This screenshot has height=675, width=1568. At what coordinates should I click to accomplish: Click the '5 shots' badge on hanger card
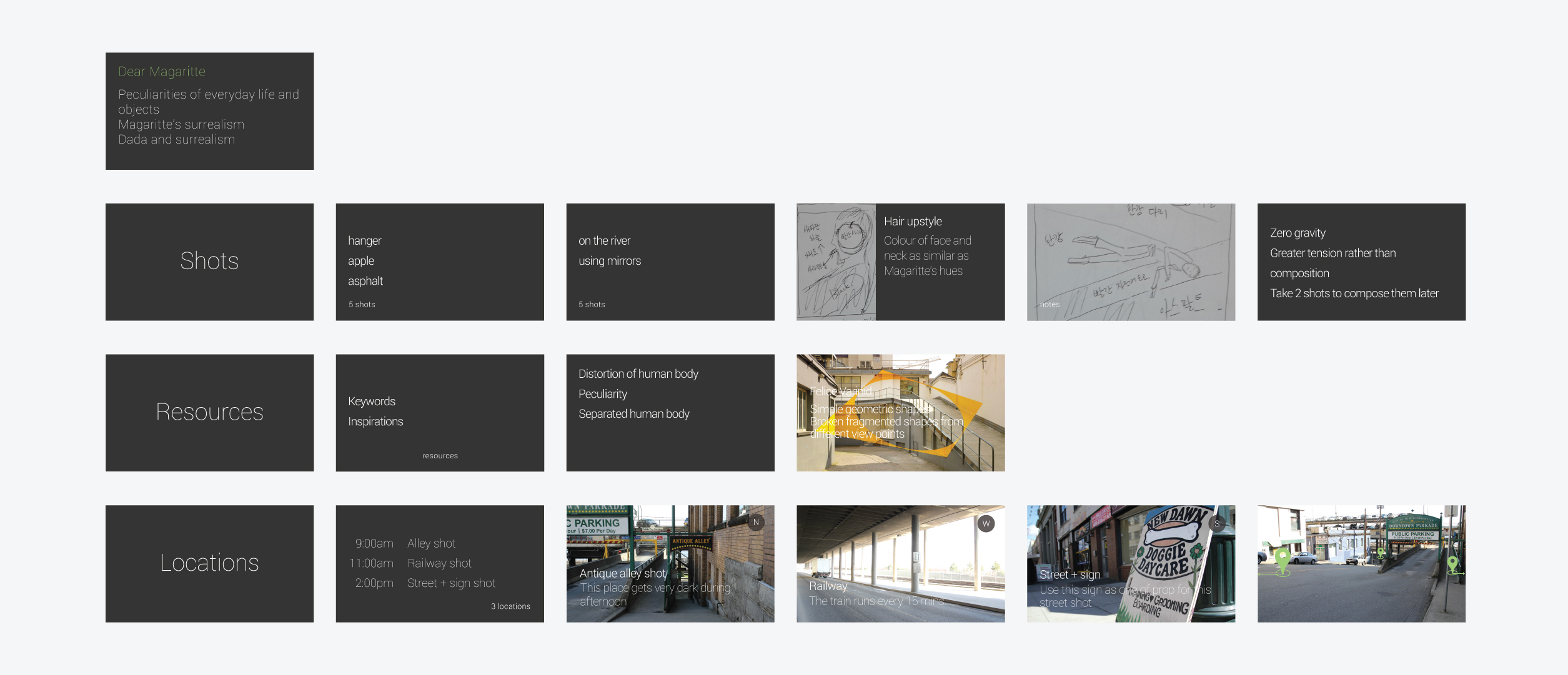coord(362,304)
